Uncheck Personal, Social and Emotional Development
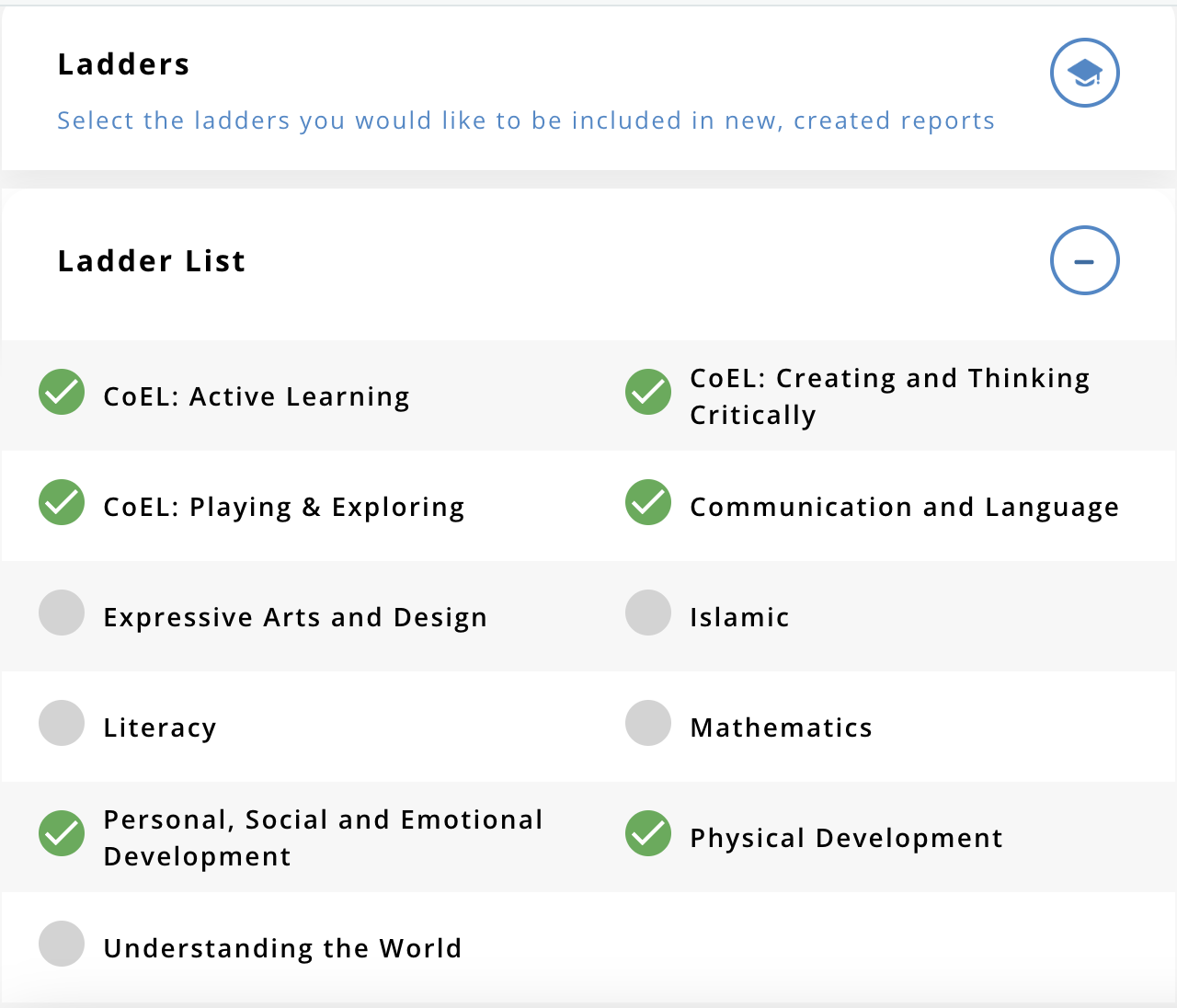Image resolution: width=1177 pixels, height=1008 pixels. [62, 833]
